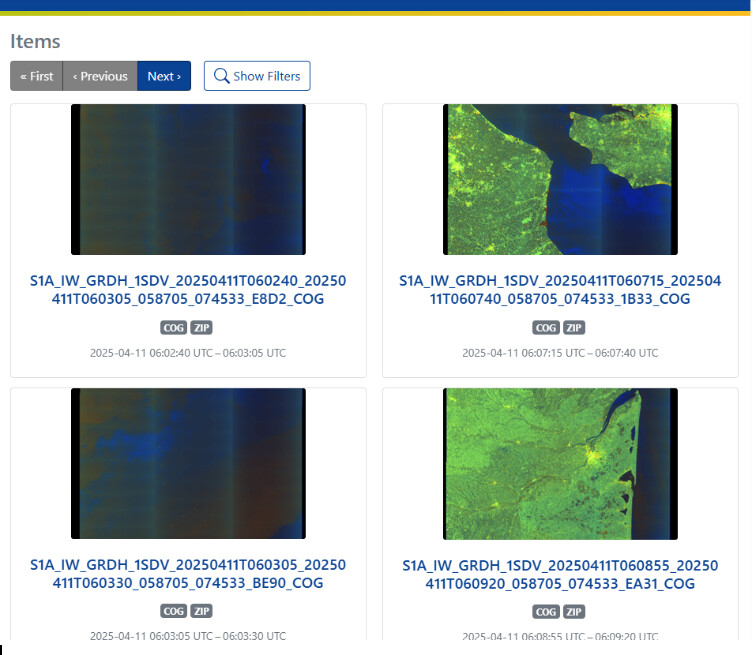Viewport: 756px width, 655px height.
Task: Open thumbnail of item ending 1B33_COG
Action: (560, 179)
